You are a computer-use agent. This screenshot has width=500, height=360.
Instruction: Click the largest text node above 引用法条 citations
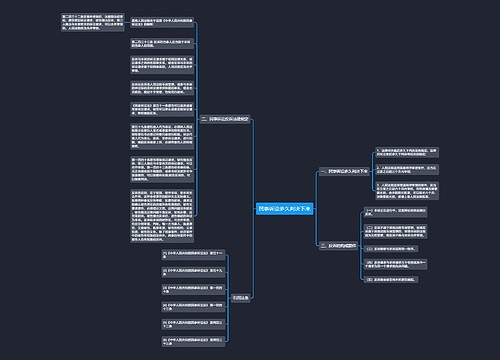point(162,216)
